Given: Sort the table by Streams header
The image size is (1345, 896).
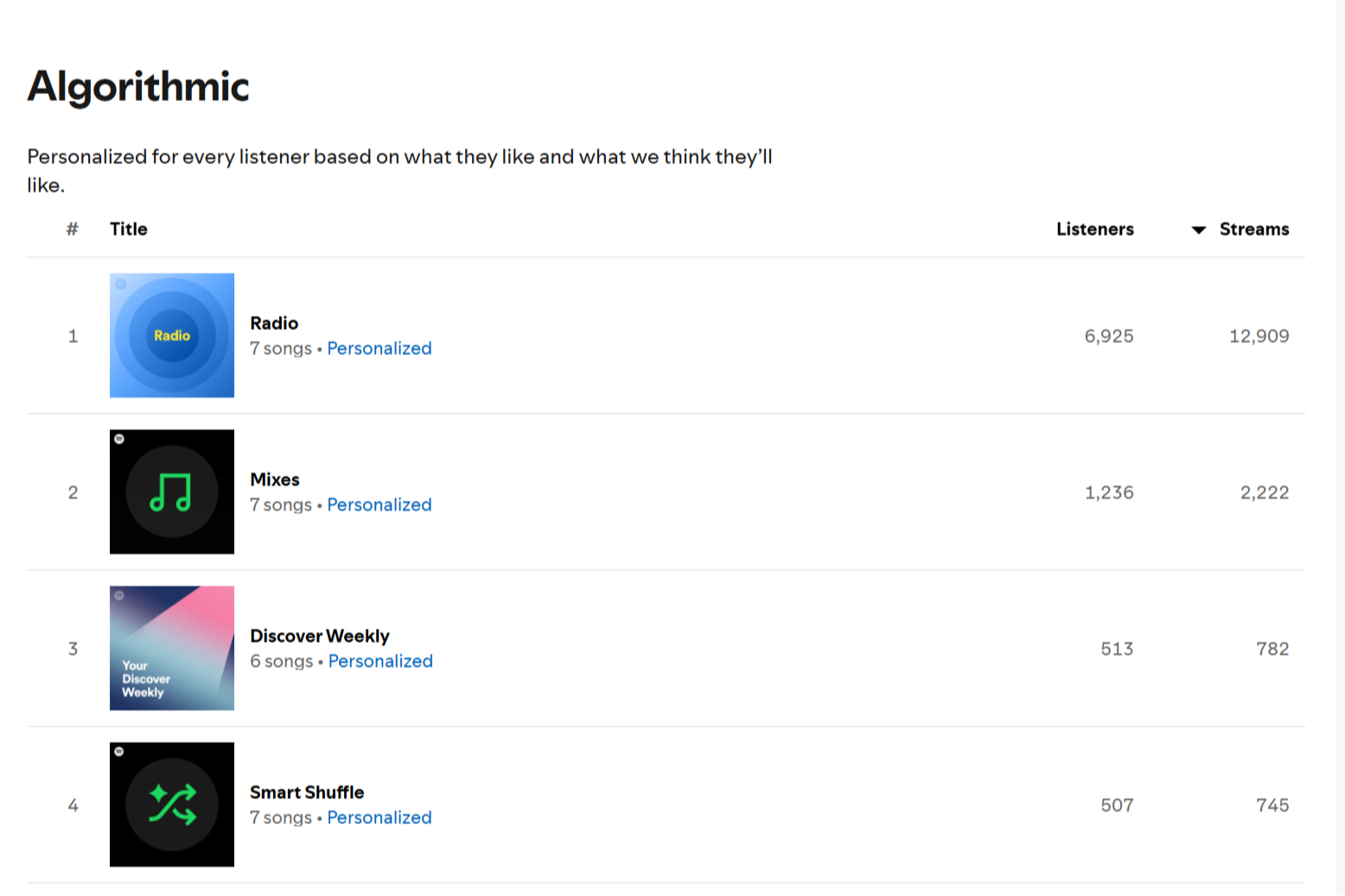Looking at the screenshot, I should pyautogui.click(x=1254, y=229).
